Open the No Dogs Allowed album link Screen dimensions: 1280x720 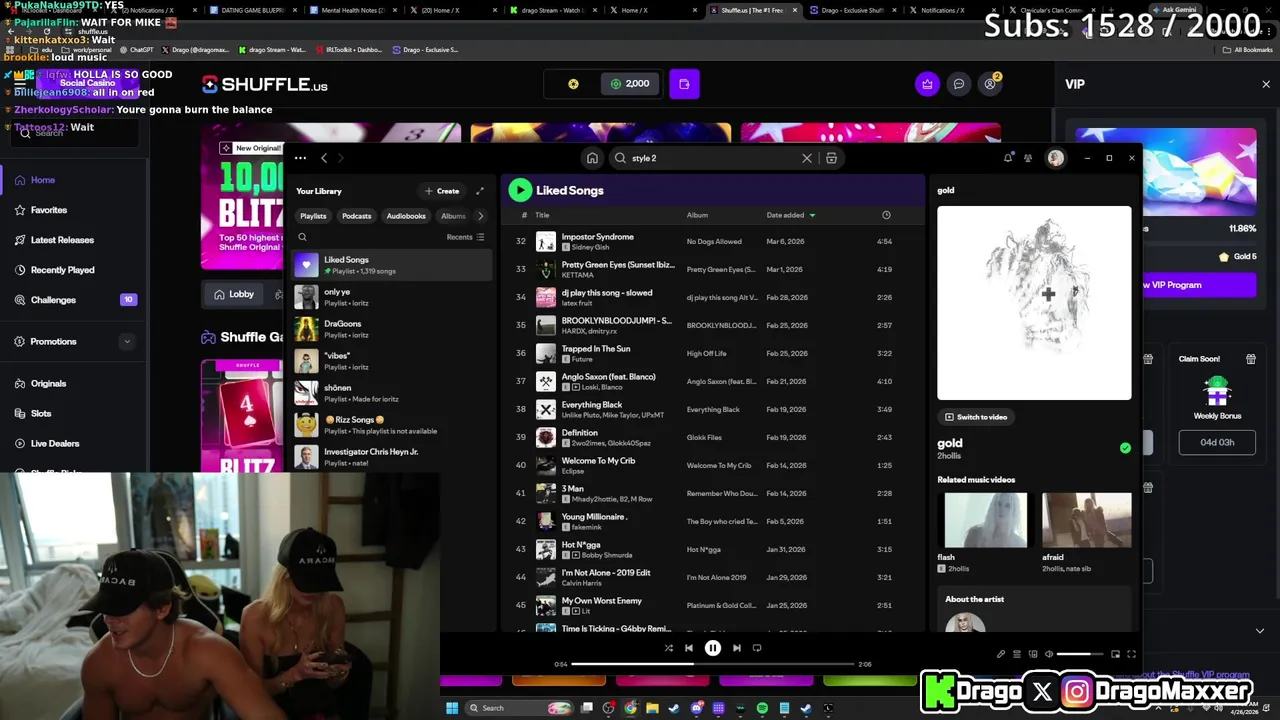[x=714, y=241]
